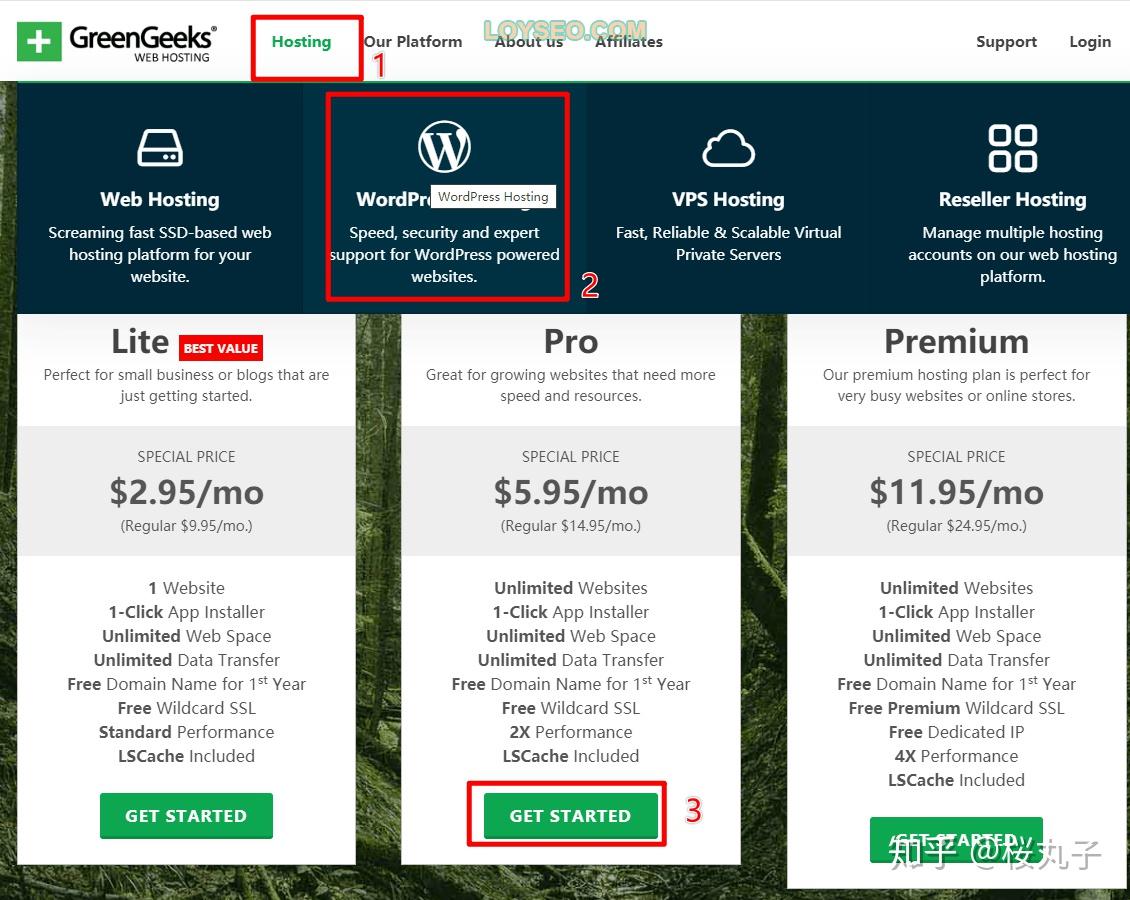
Task: Select the Web Hosting heading
Action: [160, 200]
